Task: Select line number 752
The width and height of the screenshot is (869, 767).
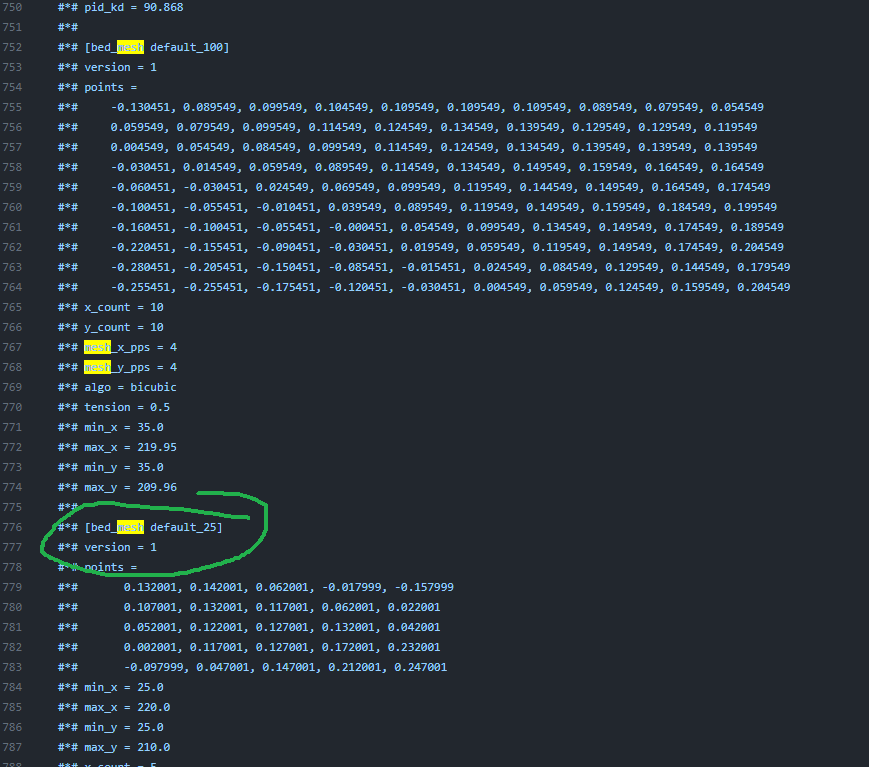Action: [14, 47]
